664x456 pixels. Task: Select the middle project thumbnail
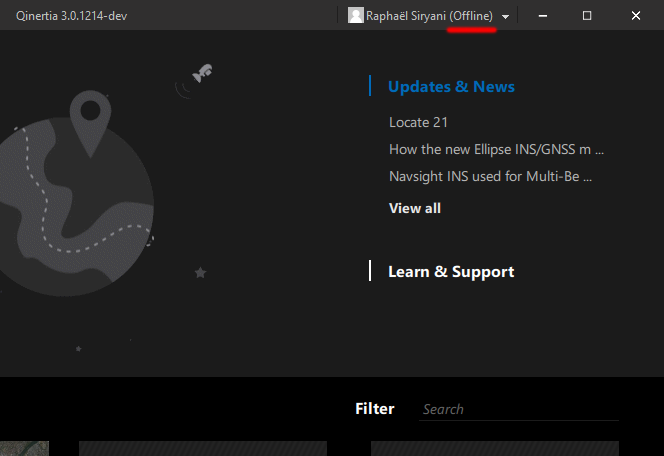point(202,449)
